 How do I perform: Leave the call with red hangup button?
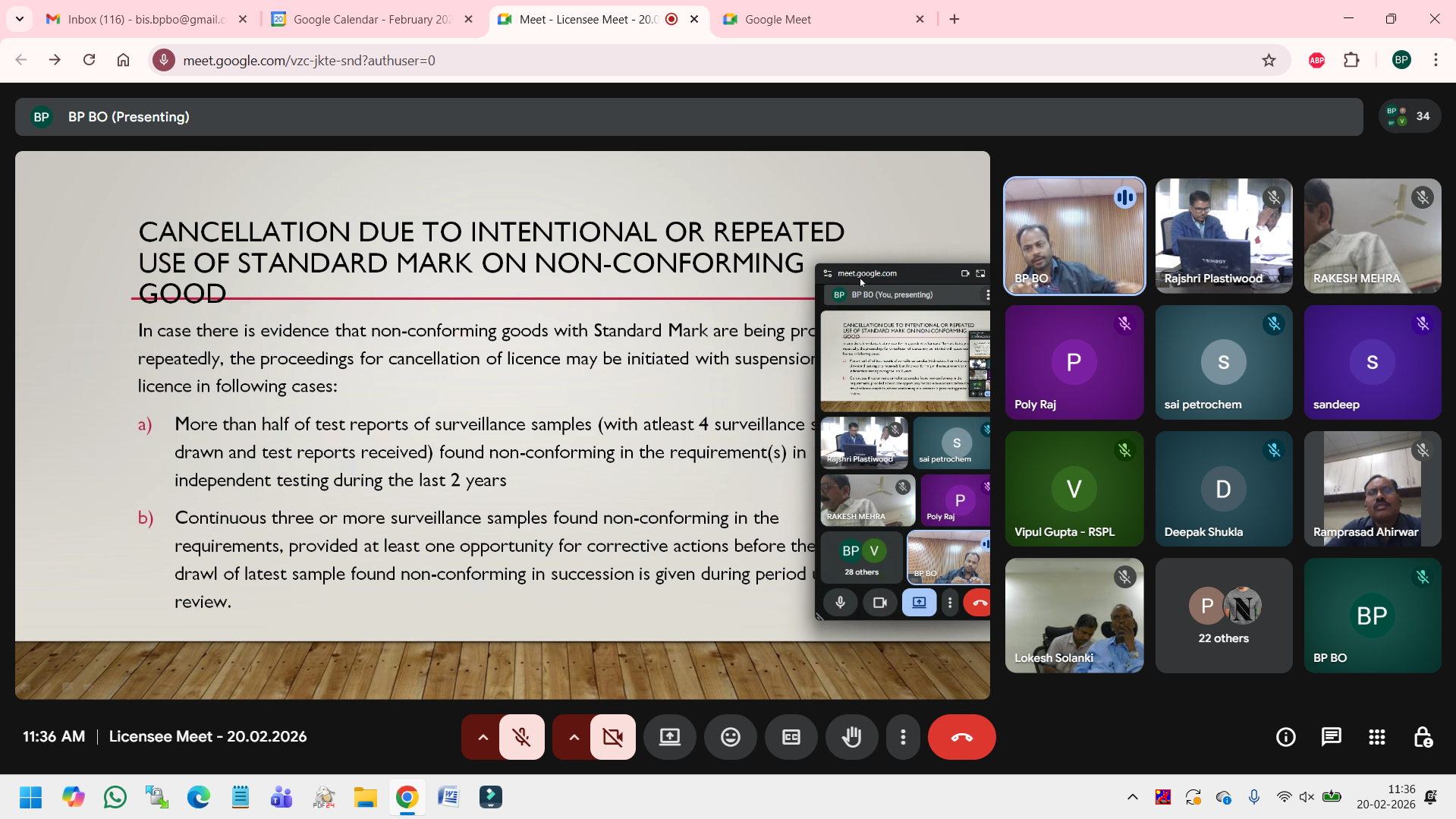pos(961,737)
